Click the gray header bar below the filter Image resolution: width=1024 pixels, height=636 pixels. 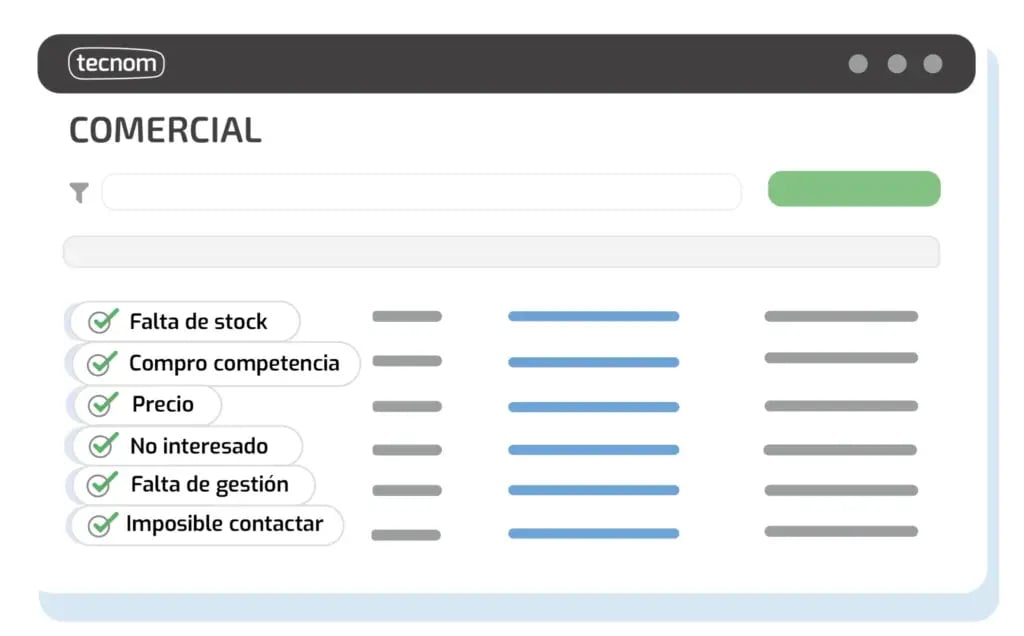[x=501, y=252]
